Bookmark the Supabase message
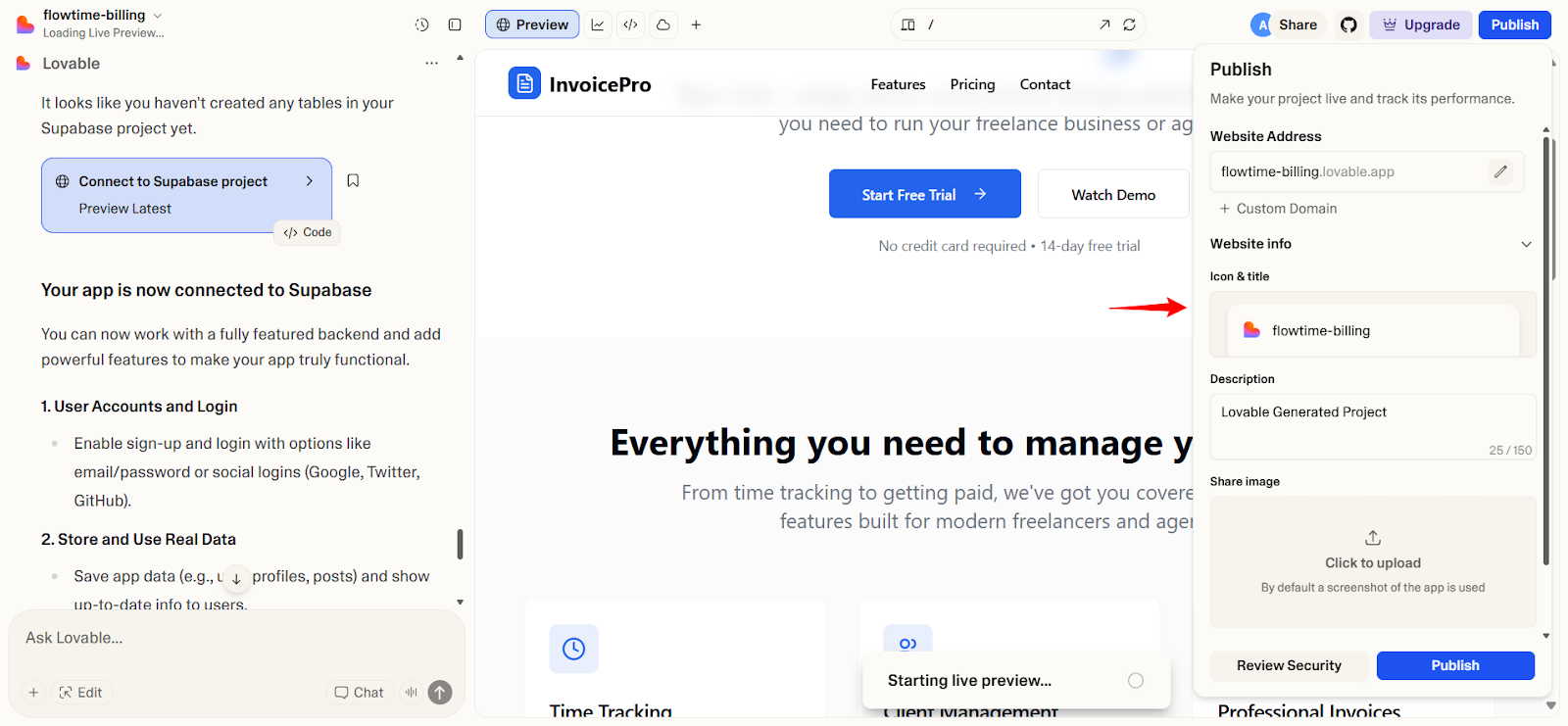This screenshot has width=1568, height=726. click(x=353, y=180)
